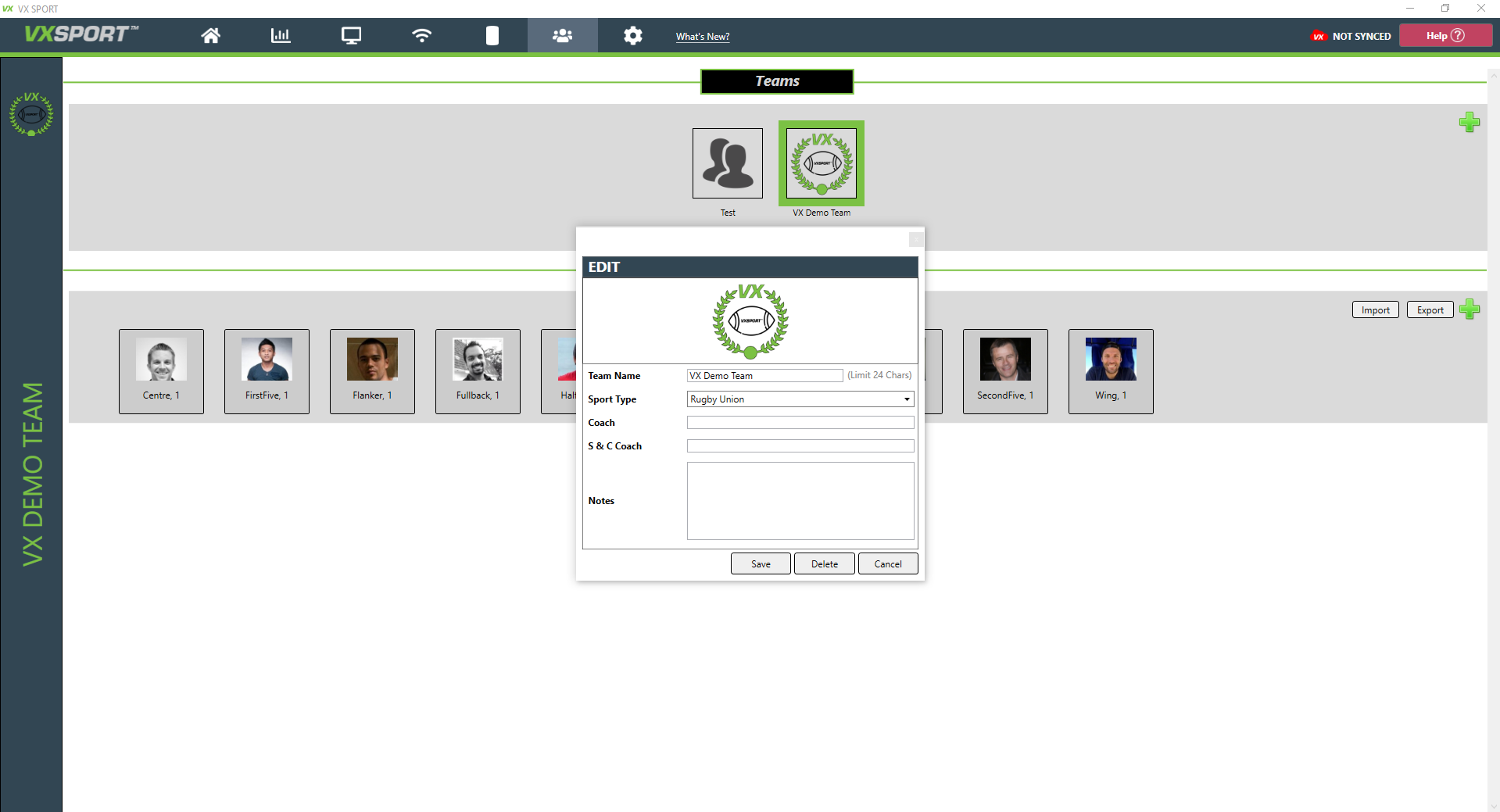Open the settings gear icon
1500x812 pixels.
[x=632, y=35]
